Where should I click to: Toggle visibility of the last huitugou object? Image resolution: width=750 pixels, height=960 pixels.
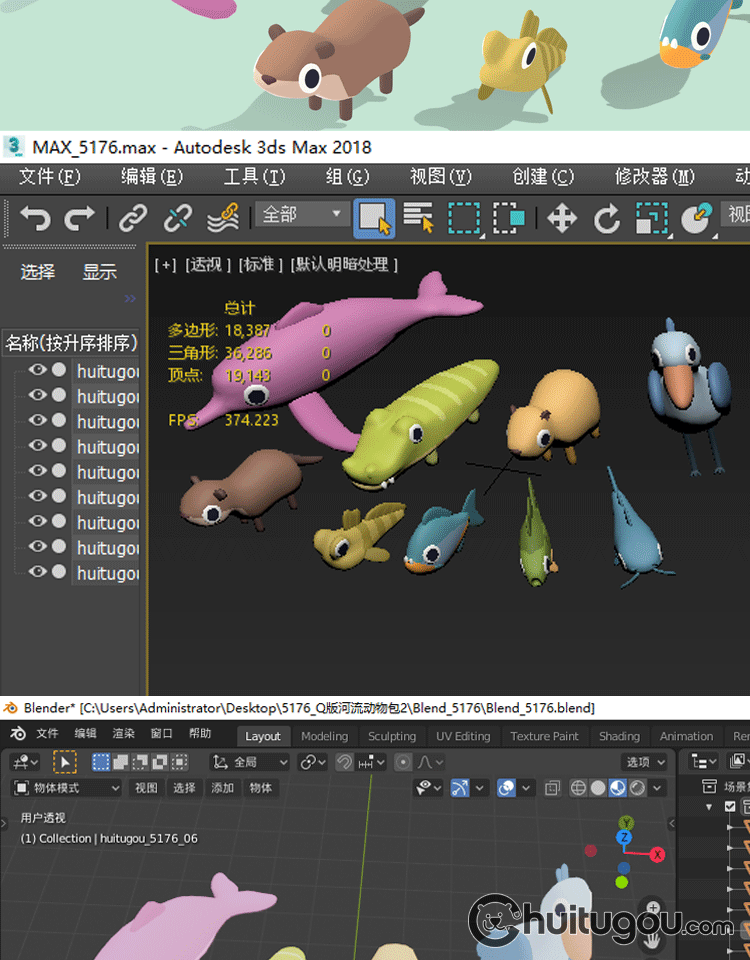point(38,572)
